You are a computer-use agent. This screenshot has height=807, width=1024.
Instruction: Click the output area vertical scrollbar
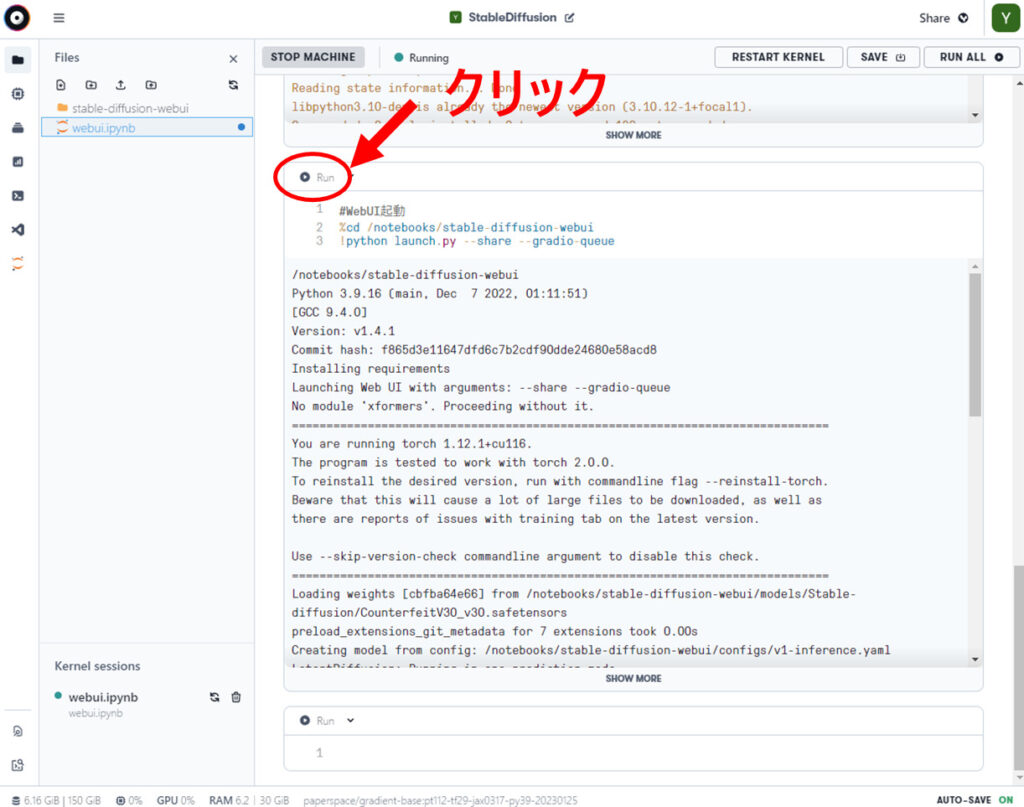tap(975, 345)
